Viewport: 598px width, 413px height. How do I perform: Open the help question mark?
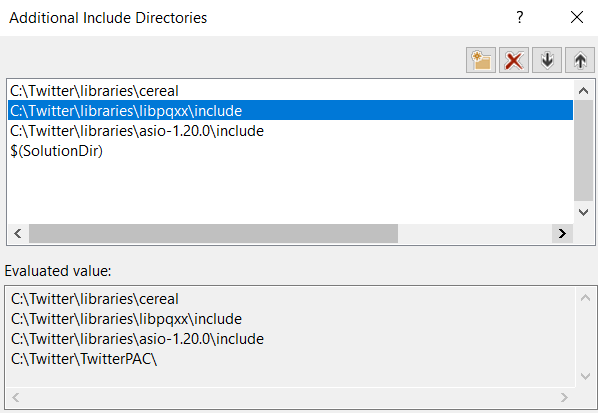click(519, 17)
